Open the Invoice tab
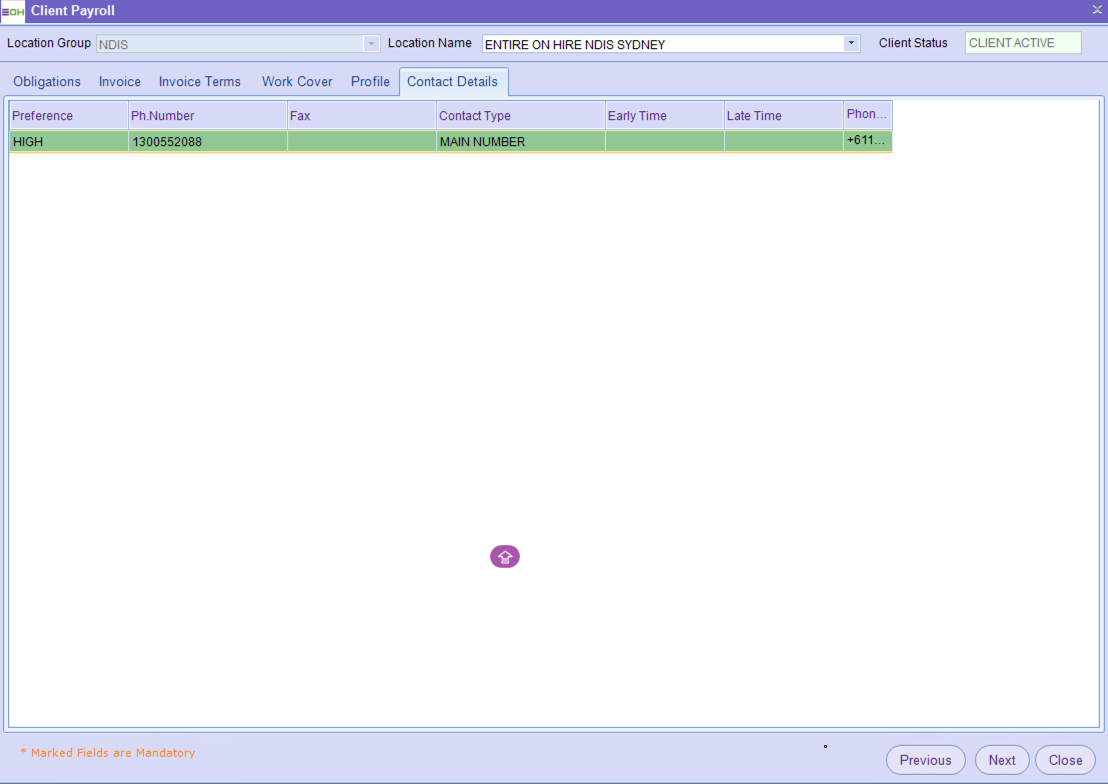1108x784 pixels. point(120,82)
